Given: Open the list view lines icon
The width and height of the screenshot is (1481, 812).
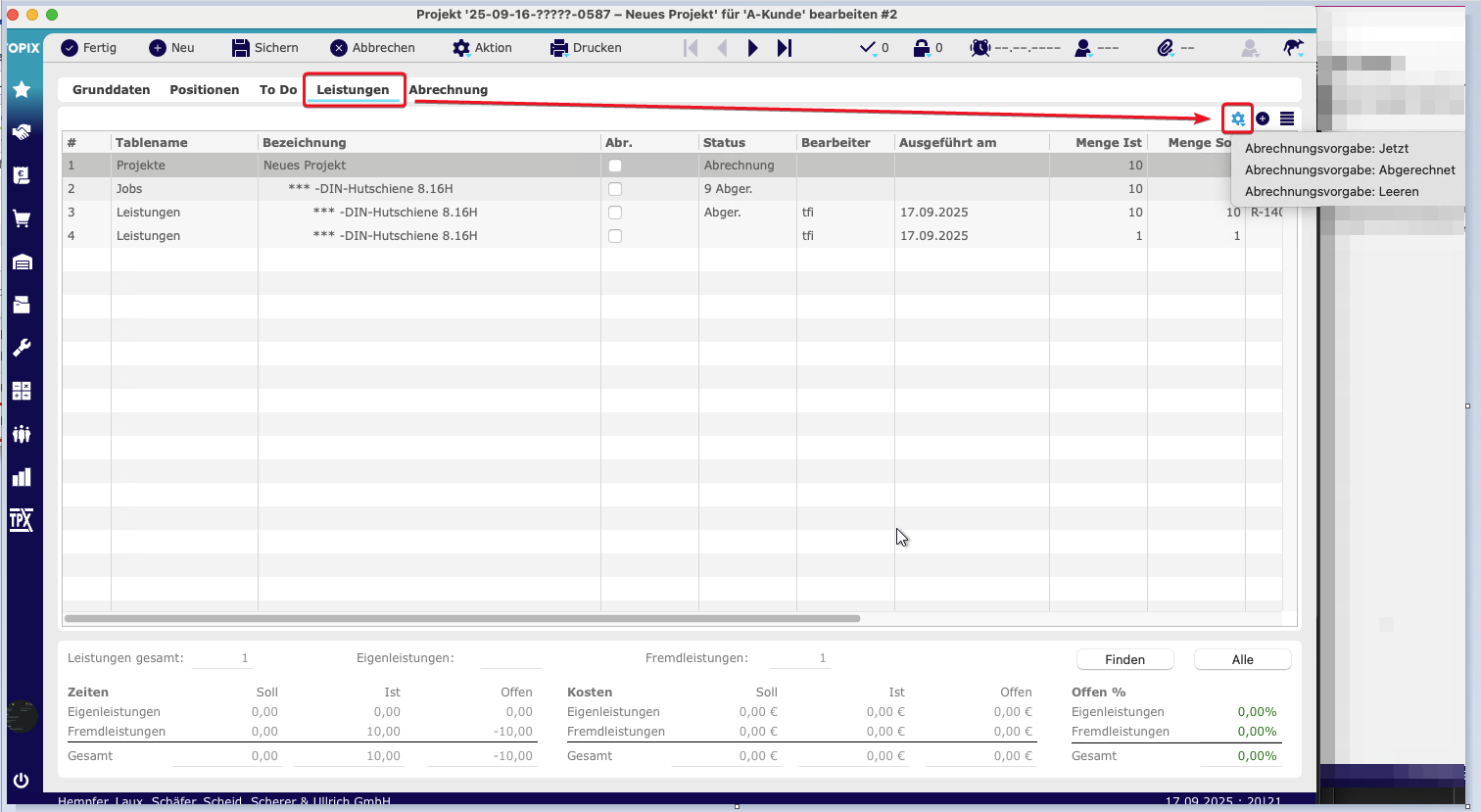Looking at the screenshot, I should (x=1287, y=119).
